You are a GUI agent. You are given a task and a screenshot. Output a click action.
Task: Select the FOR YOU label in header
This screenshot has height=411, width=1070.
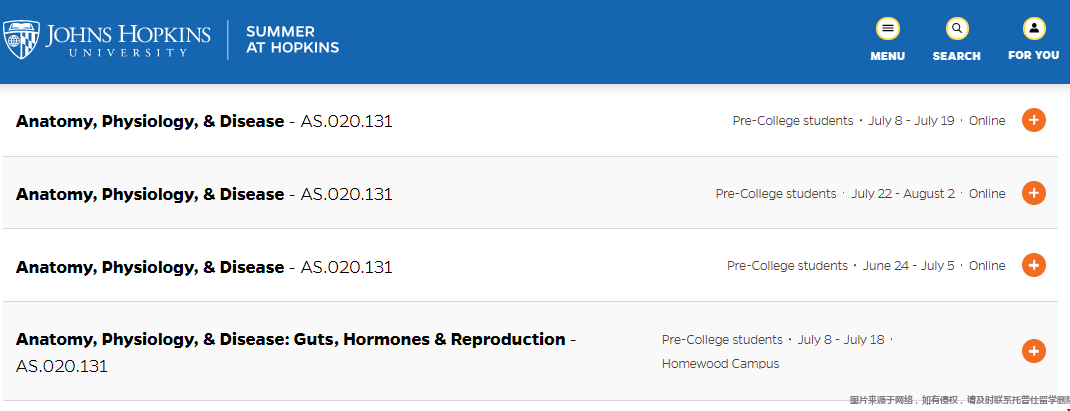click(1034, 55)
